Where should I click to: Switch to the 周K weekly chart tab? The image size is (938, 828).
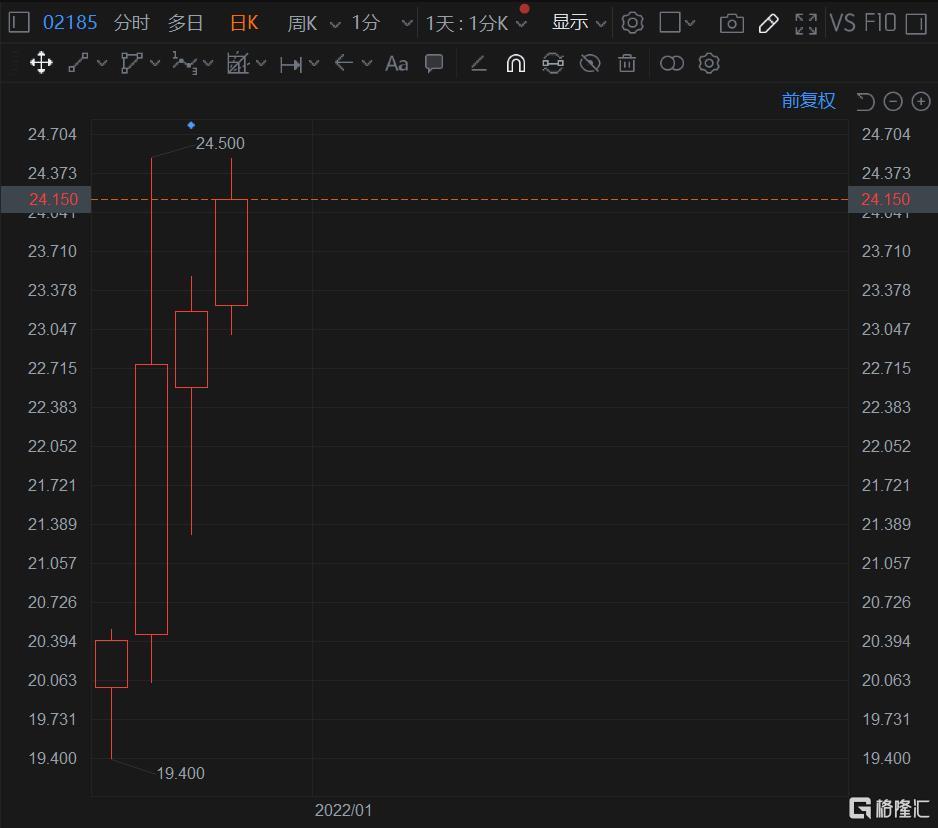point(301,22)
